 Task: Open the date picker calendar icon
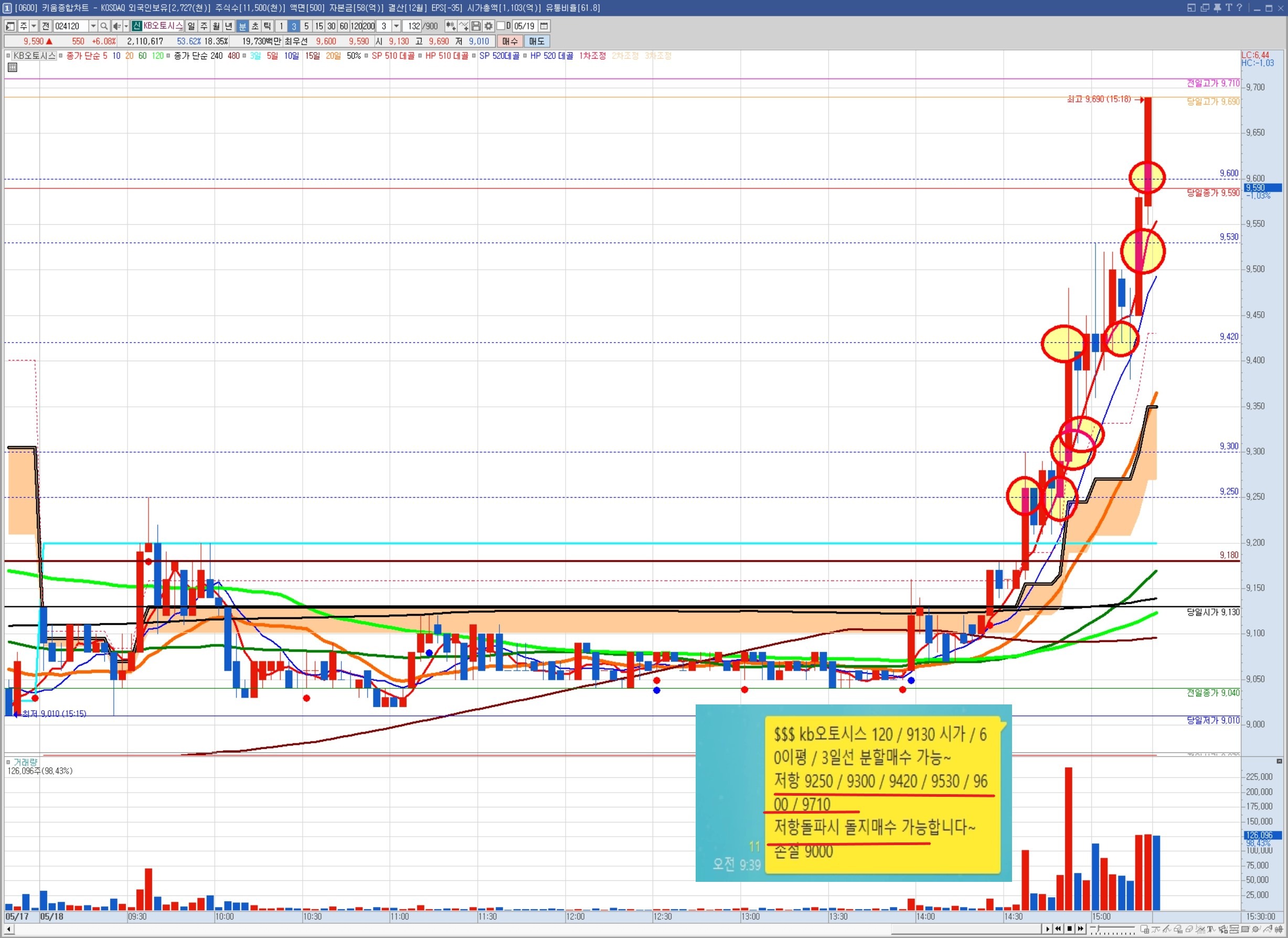544,26
